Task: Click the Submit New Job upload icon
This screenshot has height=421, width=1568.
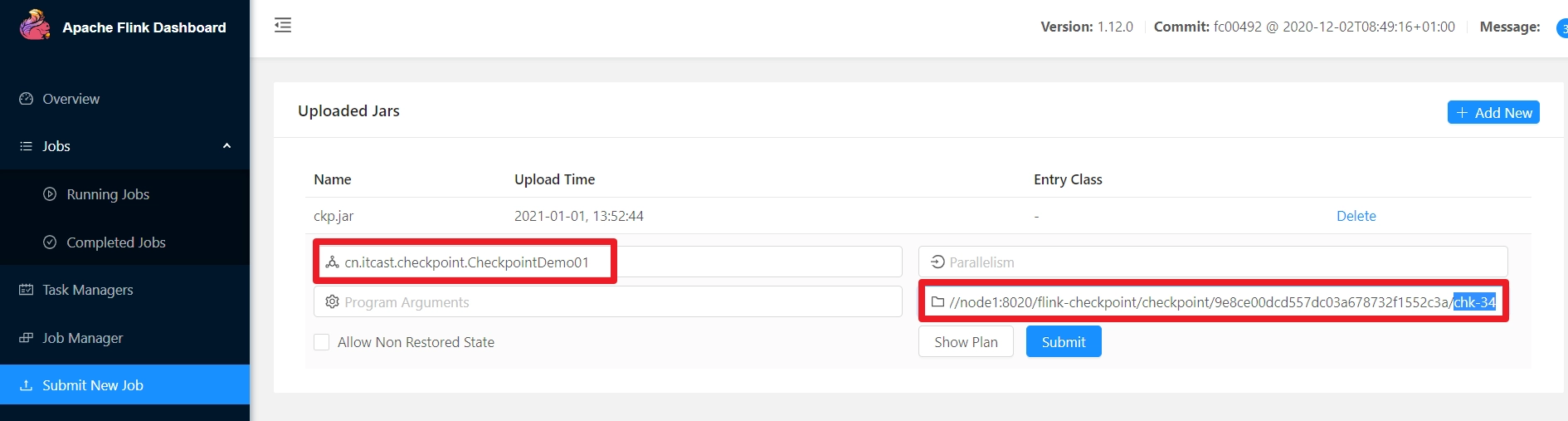Action: (x=26, y=385)
